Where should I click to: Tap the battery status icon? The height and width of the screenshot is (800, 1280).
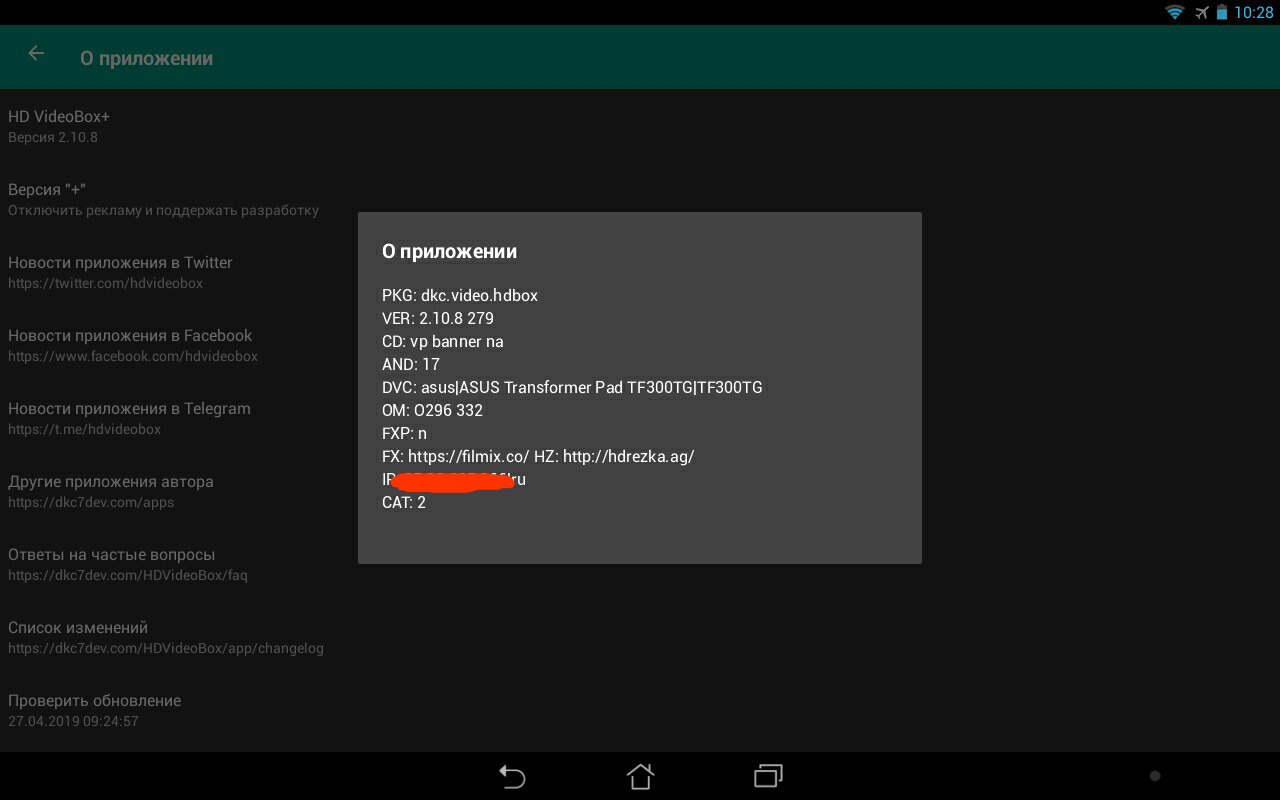1221,12
